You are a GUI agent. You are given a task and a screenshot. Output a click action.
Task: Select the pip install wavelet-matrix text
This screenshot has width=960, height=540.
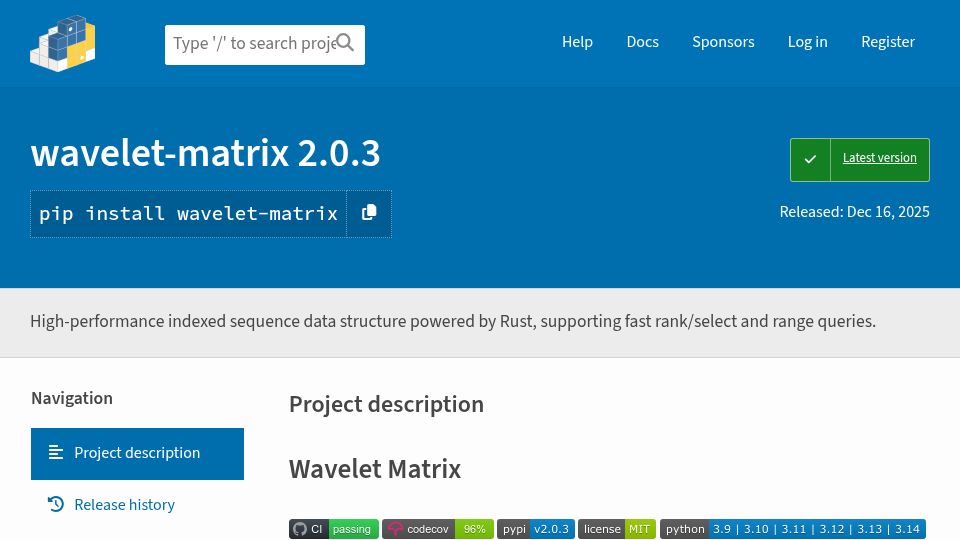(x=189, y=213)
